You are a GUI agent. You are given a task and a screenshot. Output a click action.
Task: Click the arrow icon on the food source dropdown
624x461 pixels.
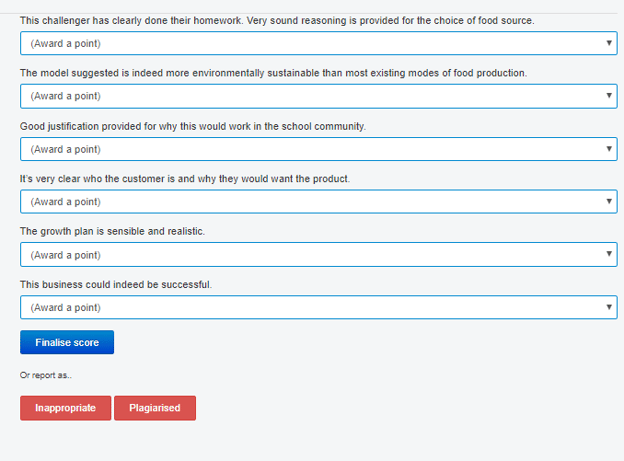click(x=609, y=43)
